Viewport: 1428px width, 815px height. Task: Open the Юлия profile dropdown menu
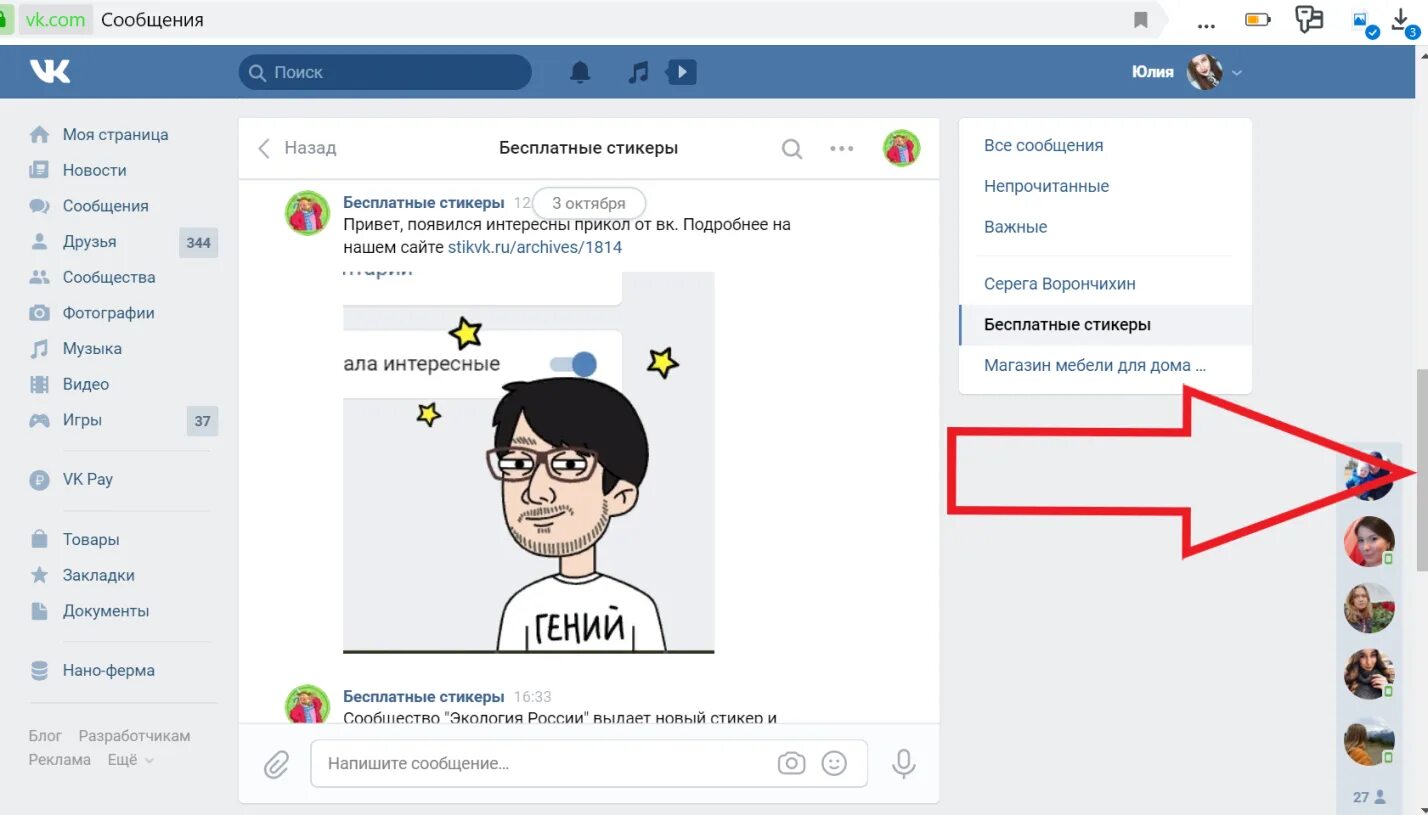click(1187, 72)
